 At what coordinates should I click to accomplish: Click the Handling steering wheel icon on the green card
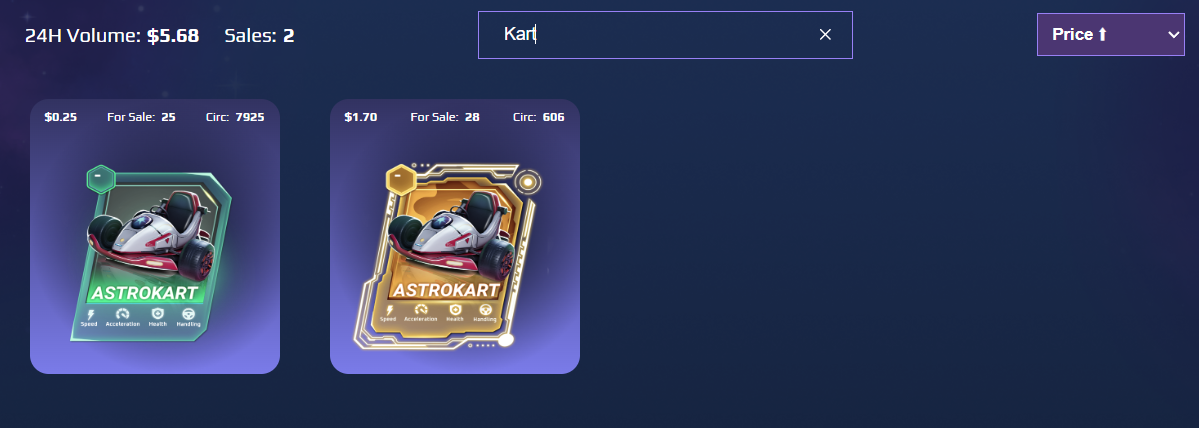[x=188, y=314]
